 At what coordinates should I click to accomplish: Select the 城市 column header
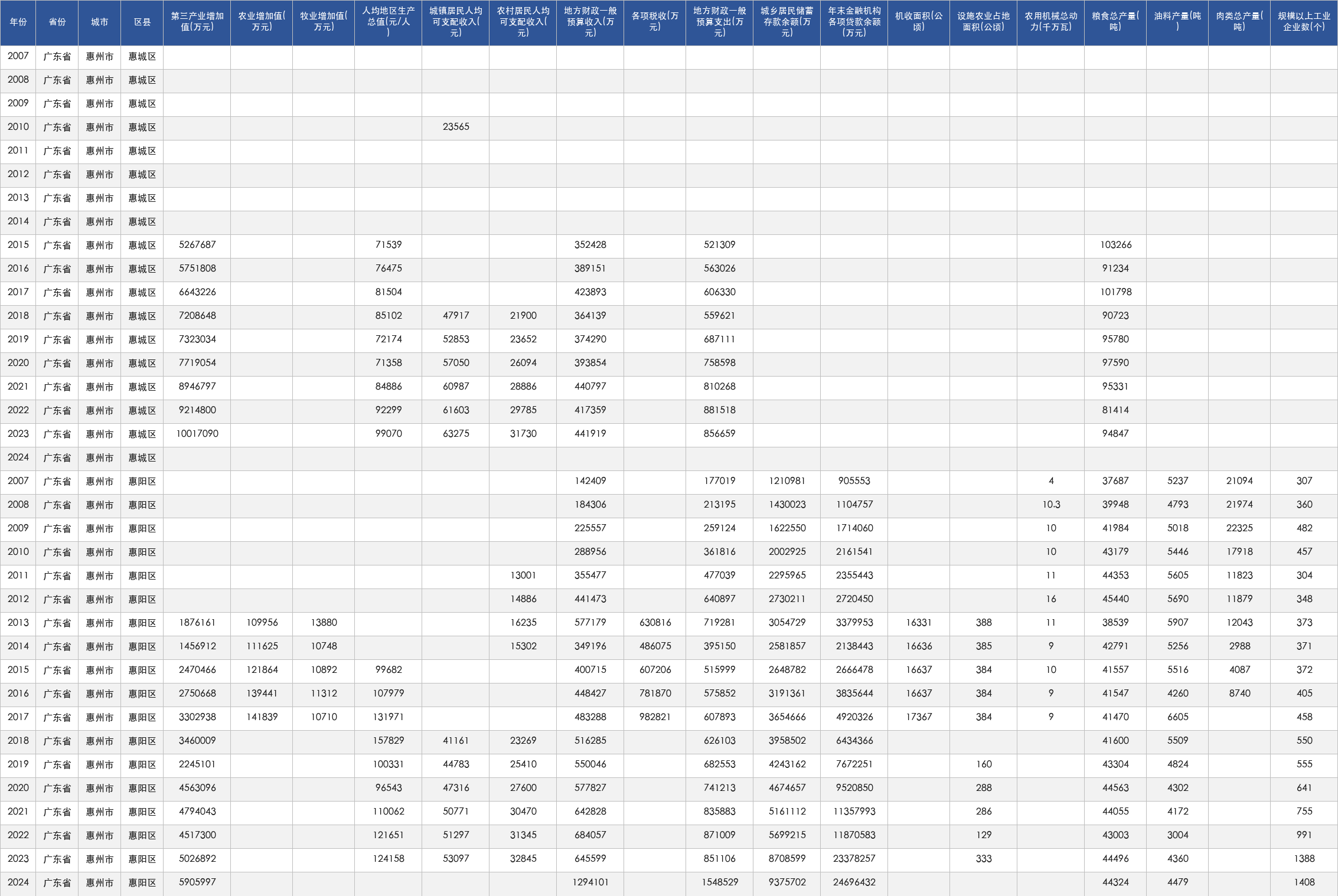pos(100,22)
